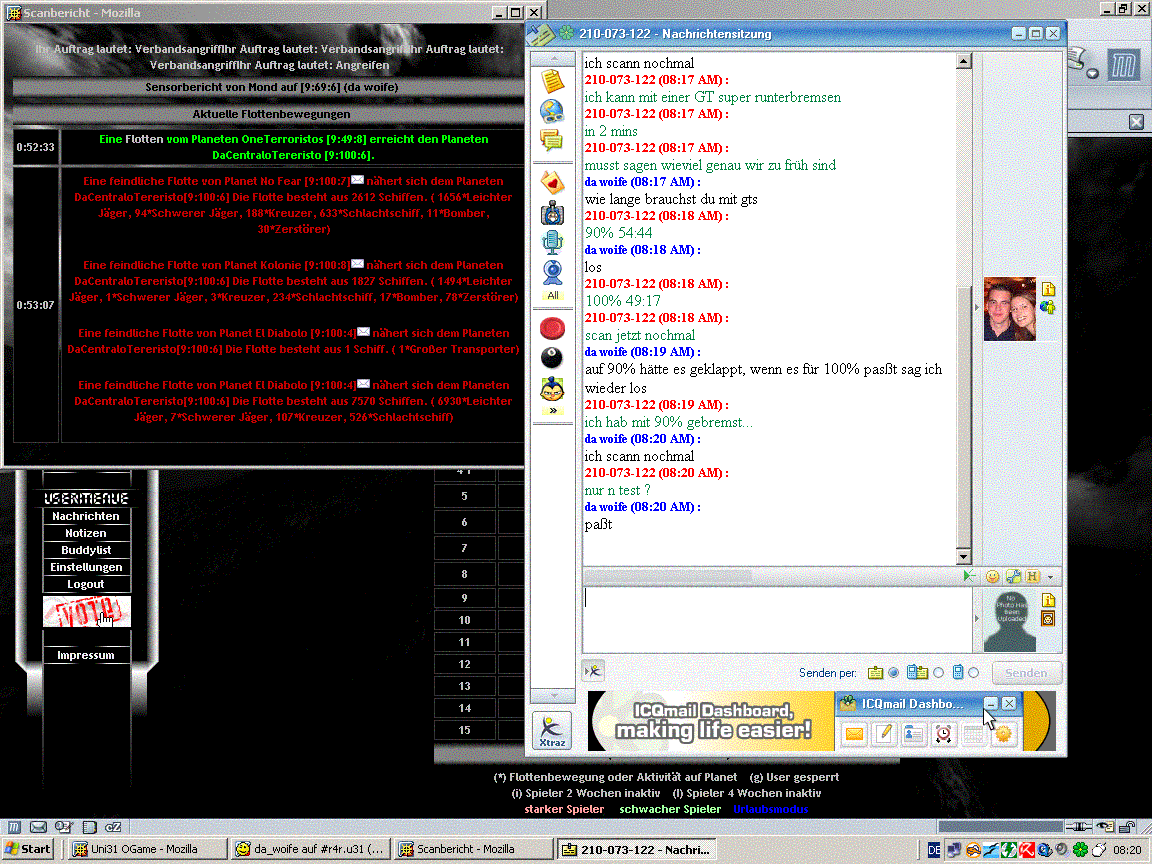The image size is (1152, 864).
Task: Click into the message input field
Action: point(777,619)
